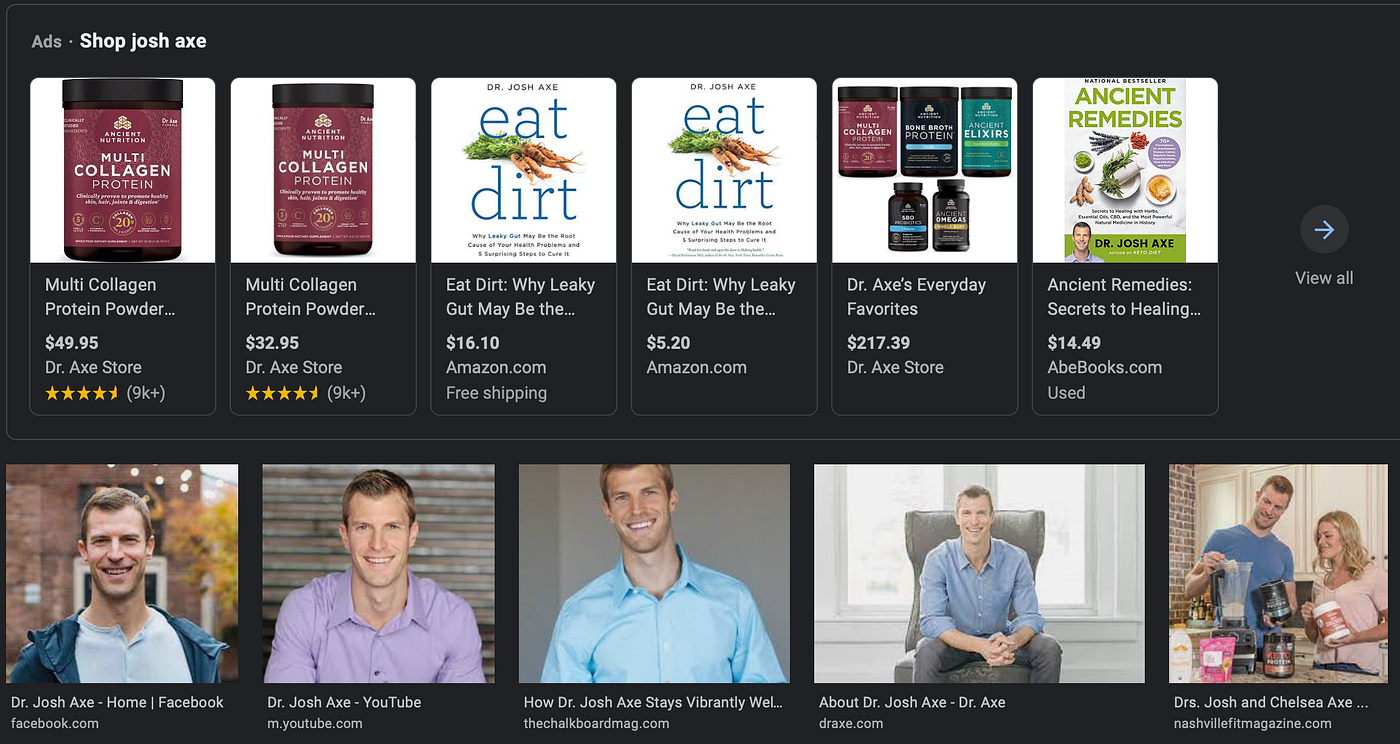This screenshot has width=1400, height=744.
Task: Select Amazon.com seller under the $16.10 price
Action: (496, 368)
